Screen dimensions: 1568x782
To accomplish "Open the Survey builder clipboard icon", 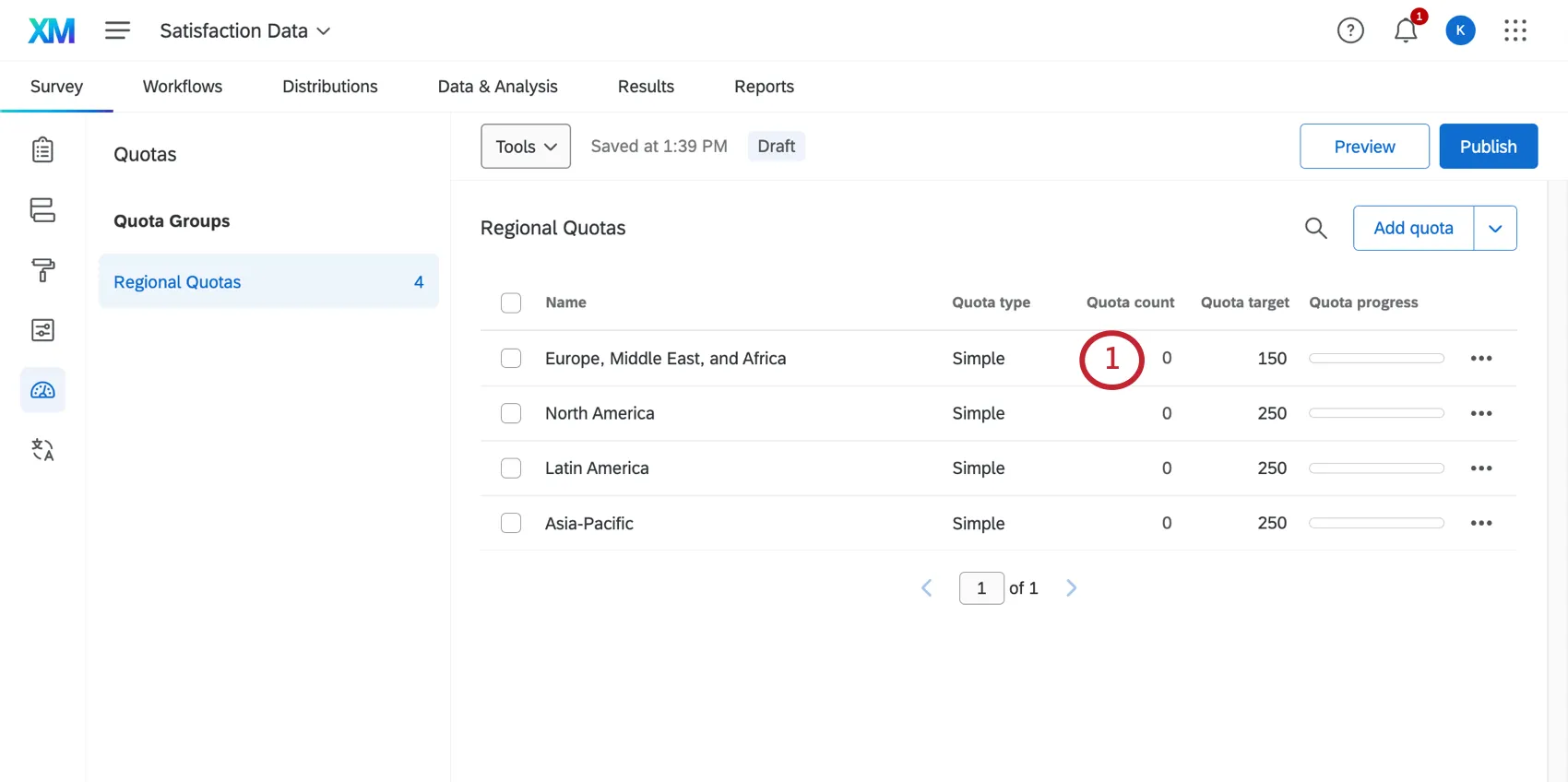I will pyautogui.click(x=42, y=149).
